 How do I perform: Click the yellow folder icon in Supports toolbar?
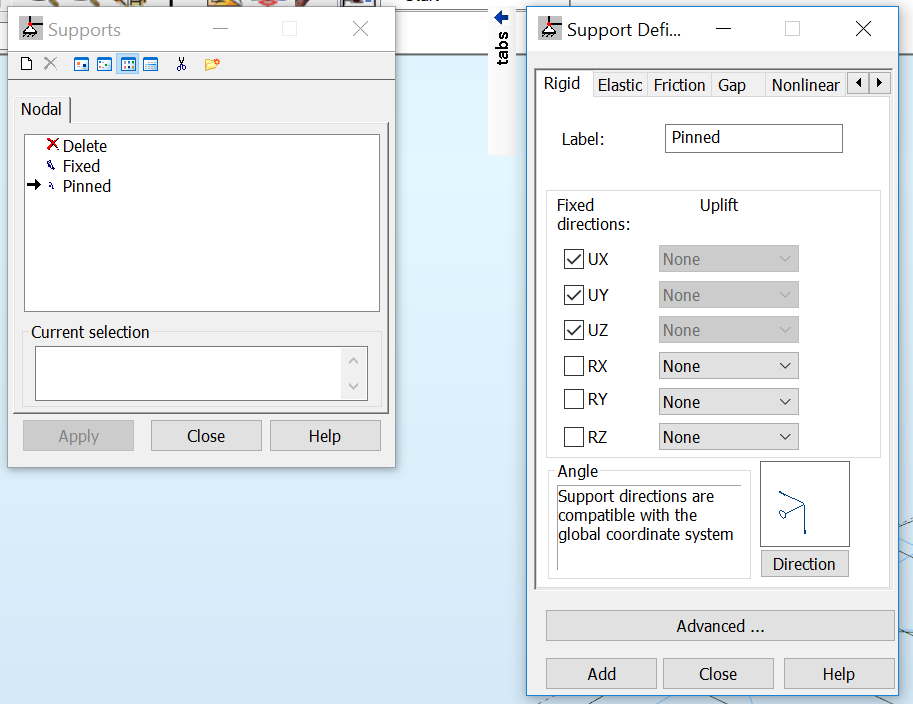pos(212,64)
